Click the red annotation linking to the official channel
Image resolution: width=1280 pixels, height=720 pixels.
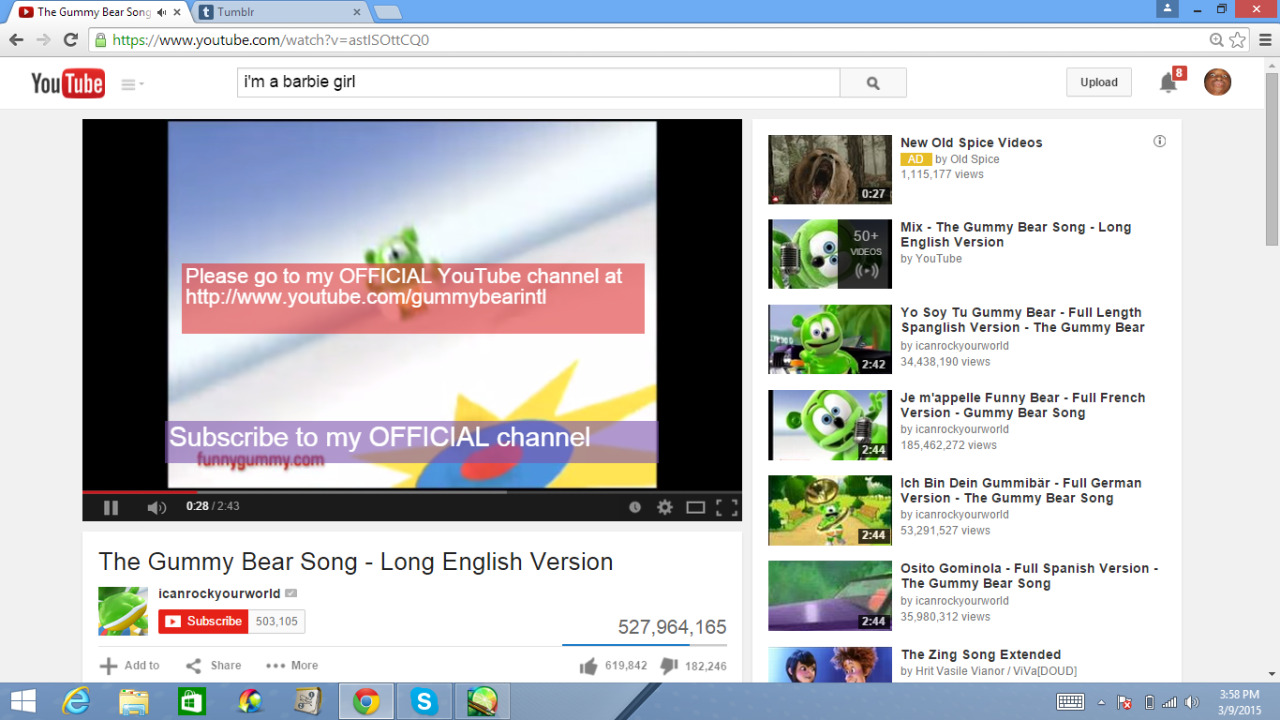pos(413,298)
